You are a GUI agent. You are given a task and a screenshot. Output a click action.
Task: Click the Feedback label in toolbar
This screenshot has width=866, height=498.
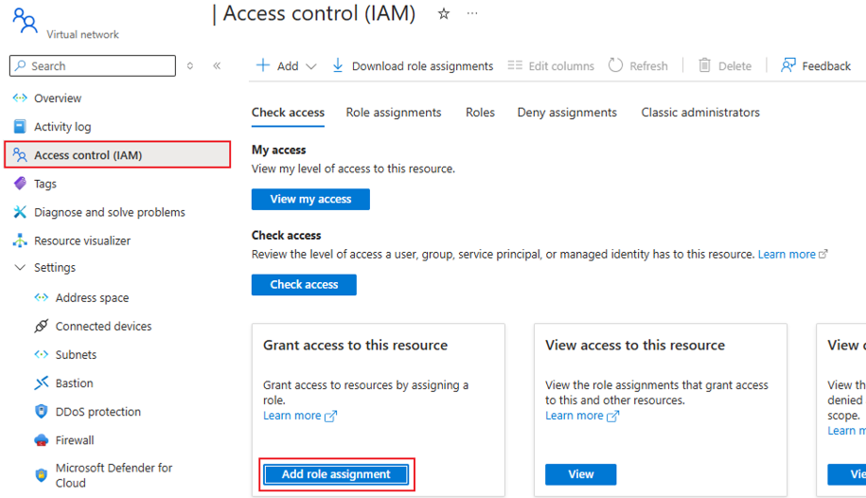click(826, 66)
